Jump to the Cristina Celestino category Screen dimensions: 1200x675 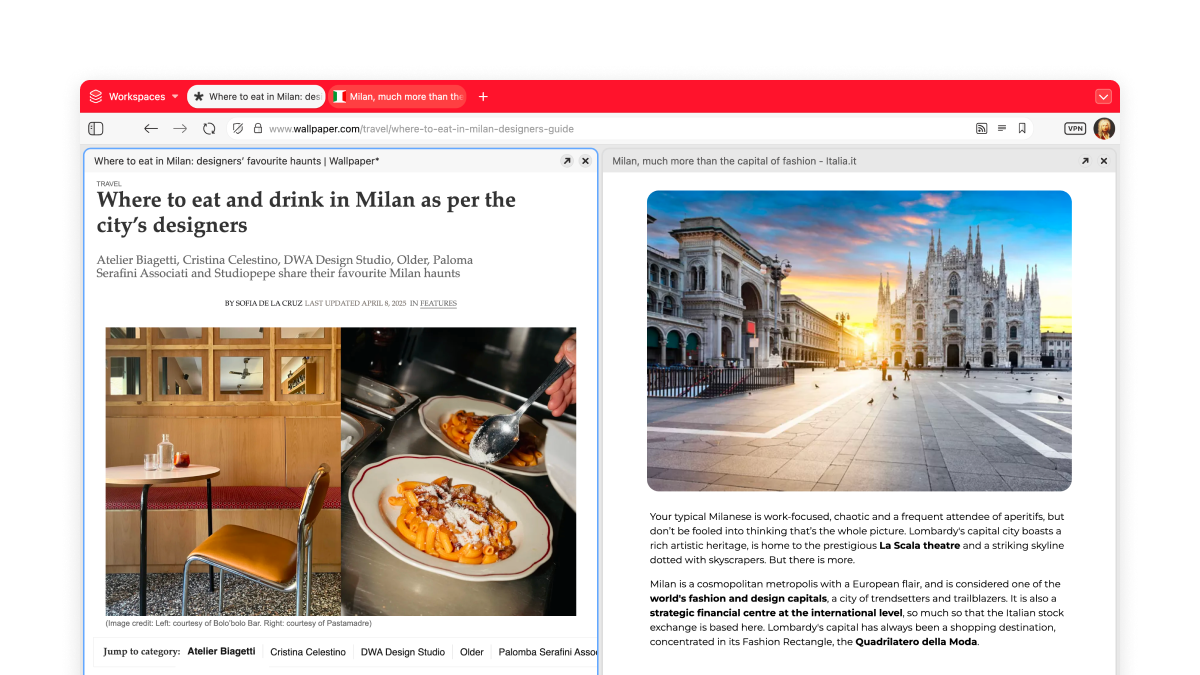click(308, 652)
